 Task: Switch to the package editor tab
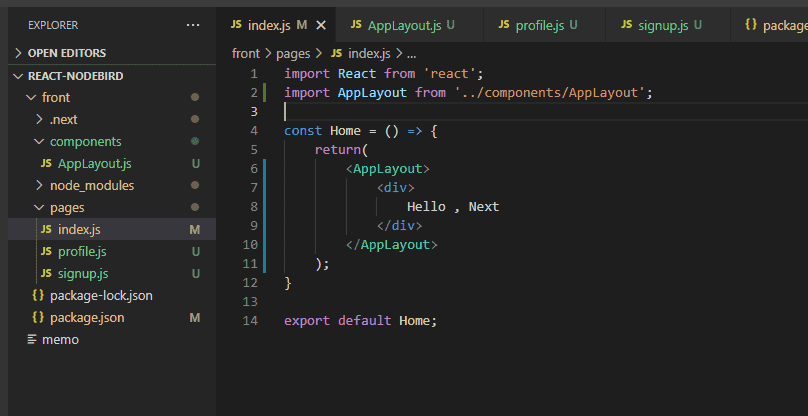click(769, 25)
